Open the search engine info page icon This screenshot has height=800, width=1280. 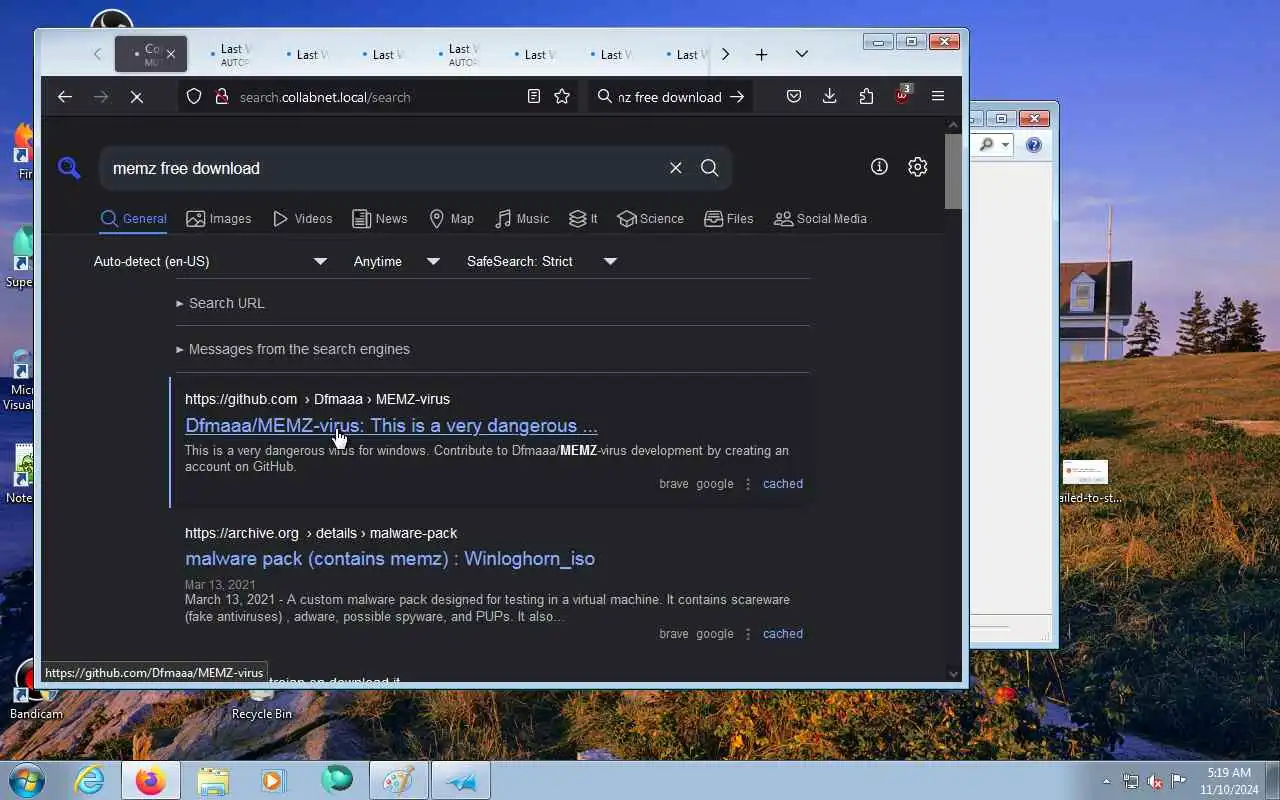[x=879, y=167]
